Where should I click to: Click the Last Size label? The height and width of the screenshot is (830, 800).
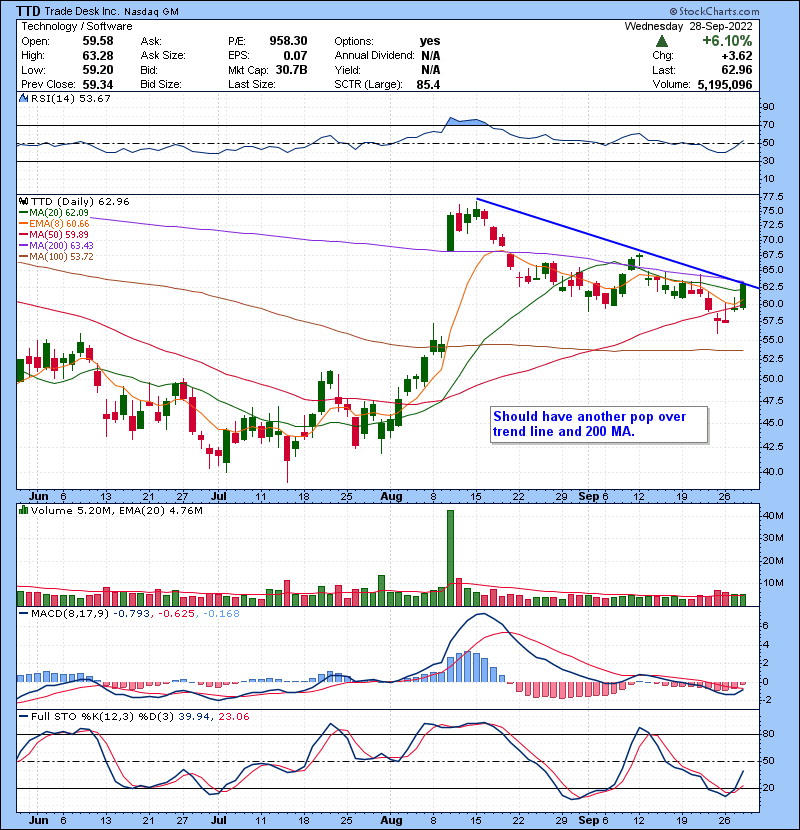[251, 84]
